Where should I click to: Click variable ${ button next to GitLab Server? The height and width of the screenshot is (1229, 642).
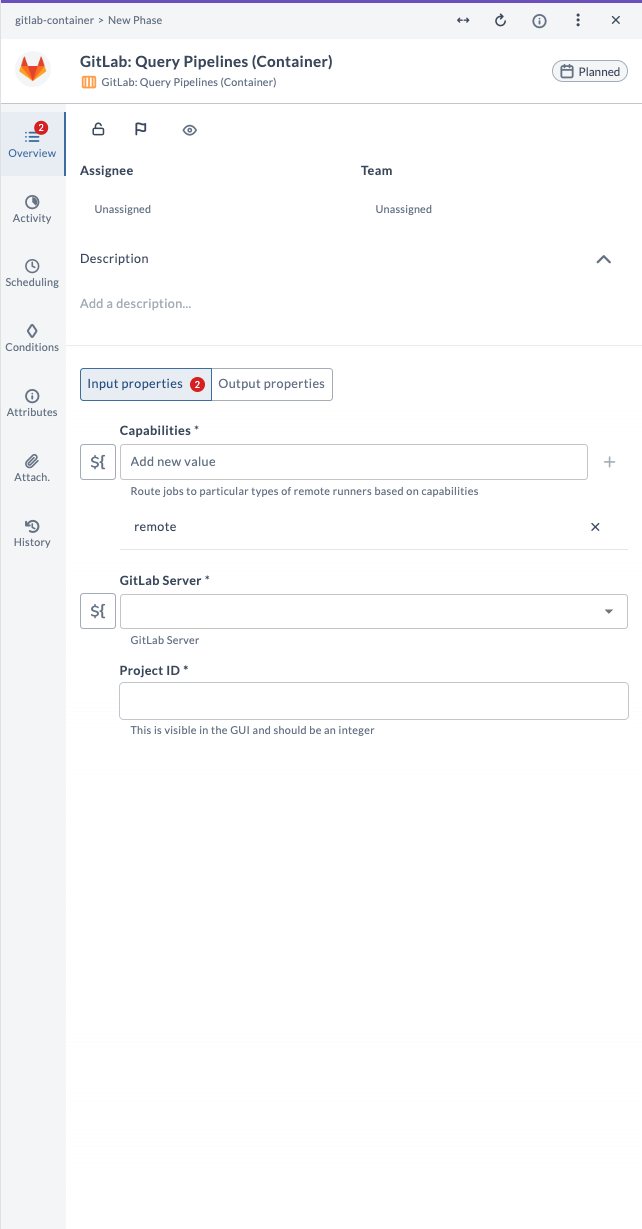[98, 611]
